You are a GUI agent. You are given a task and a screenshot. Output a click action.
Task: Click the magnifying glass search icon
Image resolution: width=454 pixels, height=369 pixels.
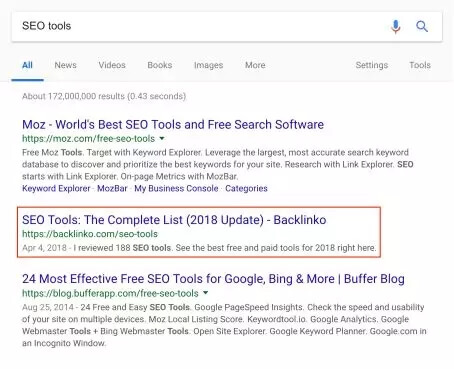coord(422,26)
